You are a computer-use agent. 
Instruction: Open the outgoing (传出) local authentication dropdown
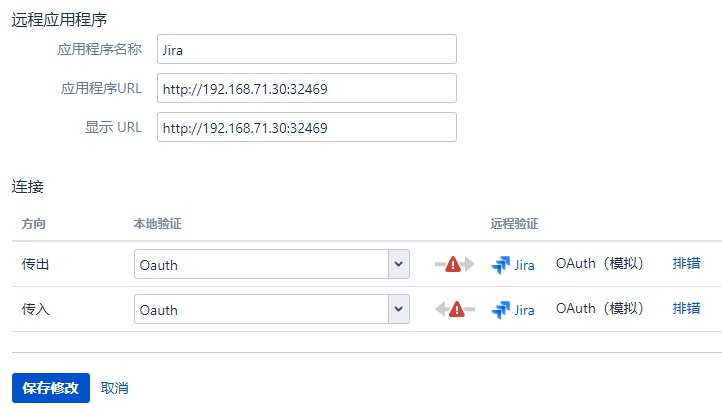[261, 265]
